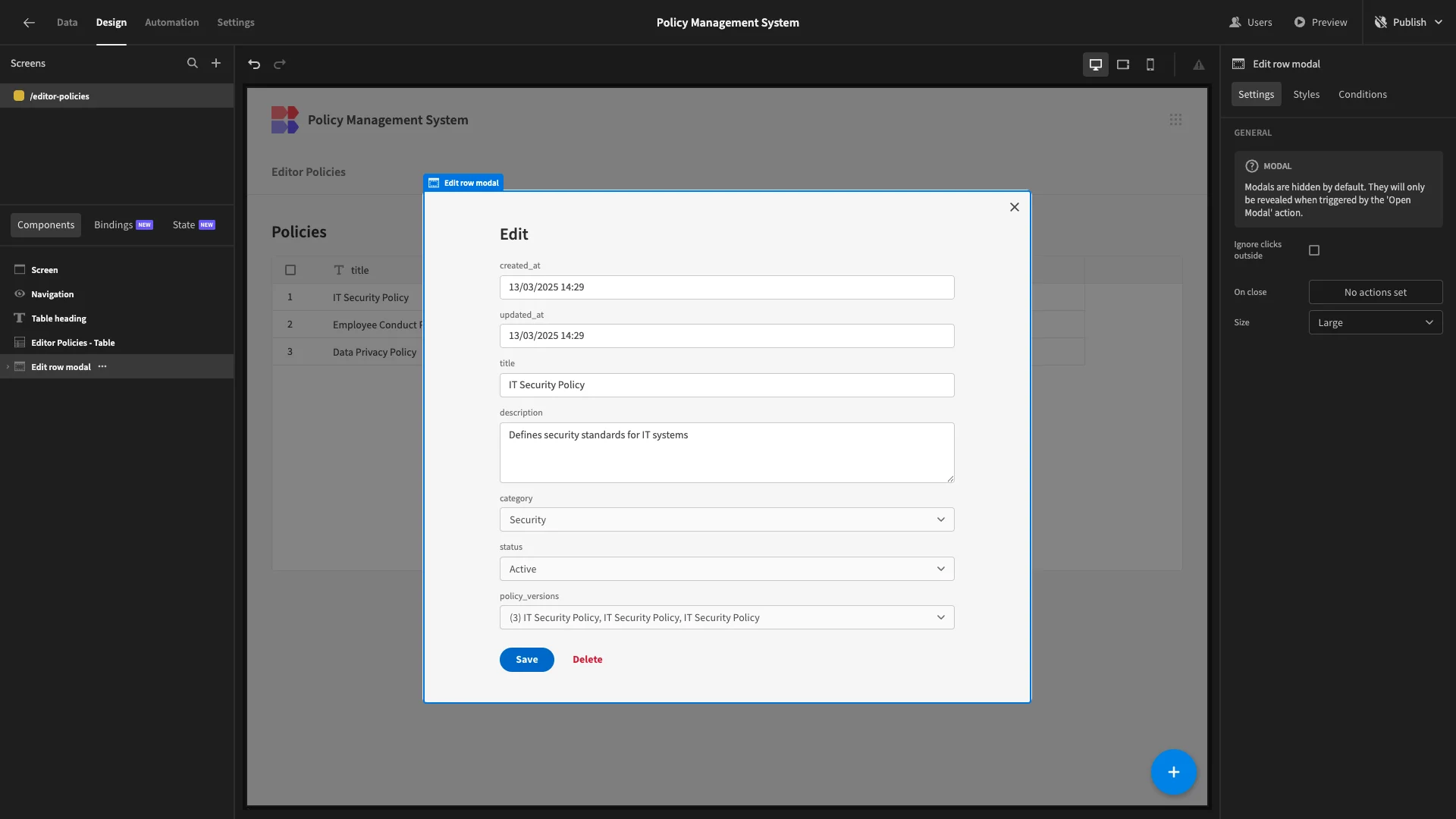Click the Preview button

coord(1320,23)
